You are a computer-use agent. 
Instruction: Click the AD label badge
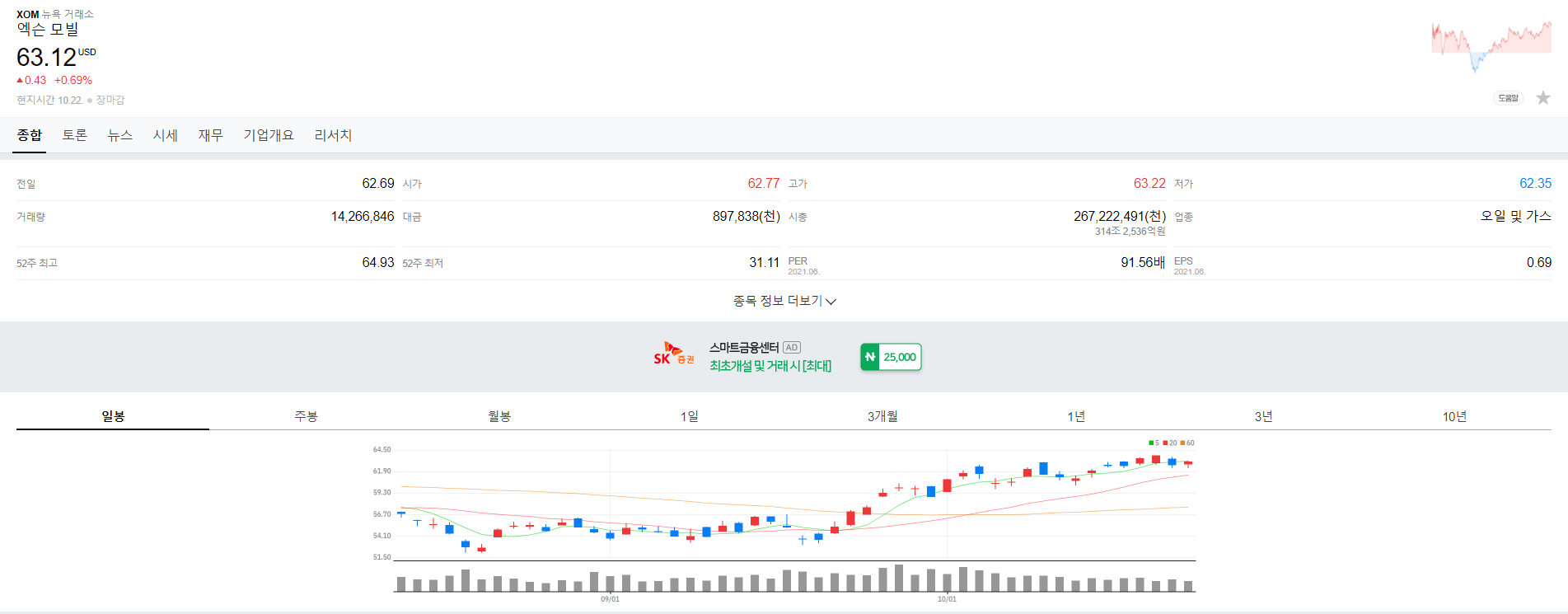pos(792,348)
